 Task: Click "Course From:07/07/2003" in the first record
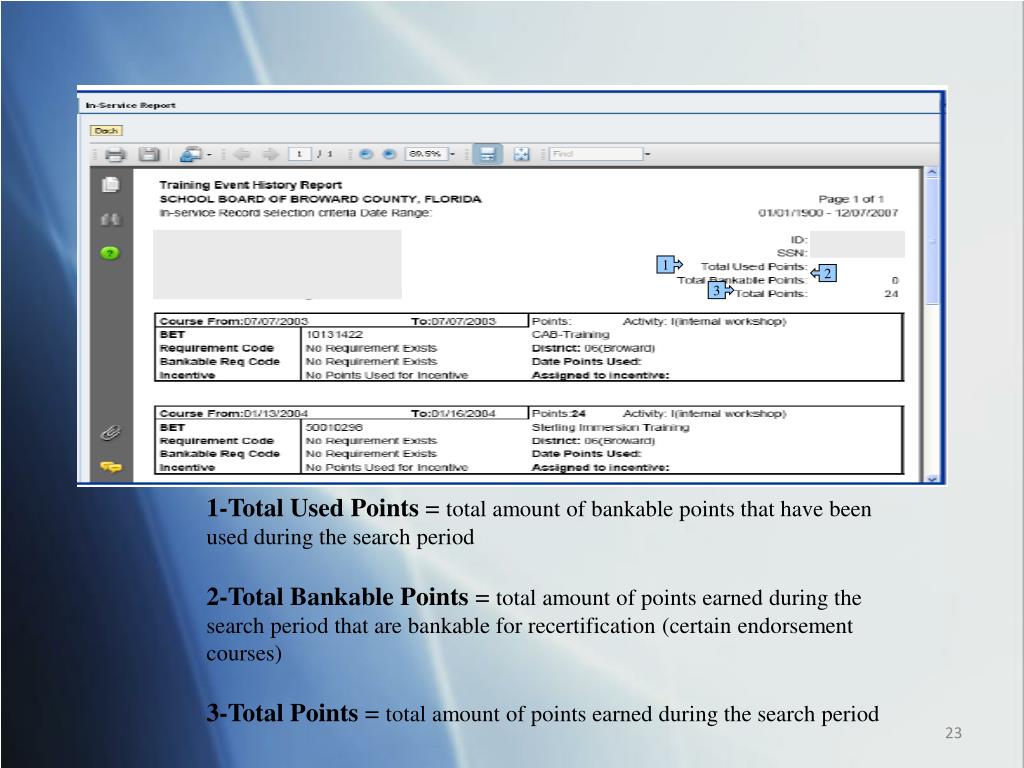tap(234, 321)
